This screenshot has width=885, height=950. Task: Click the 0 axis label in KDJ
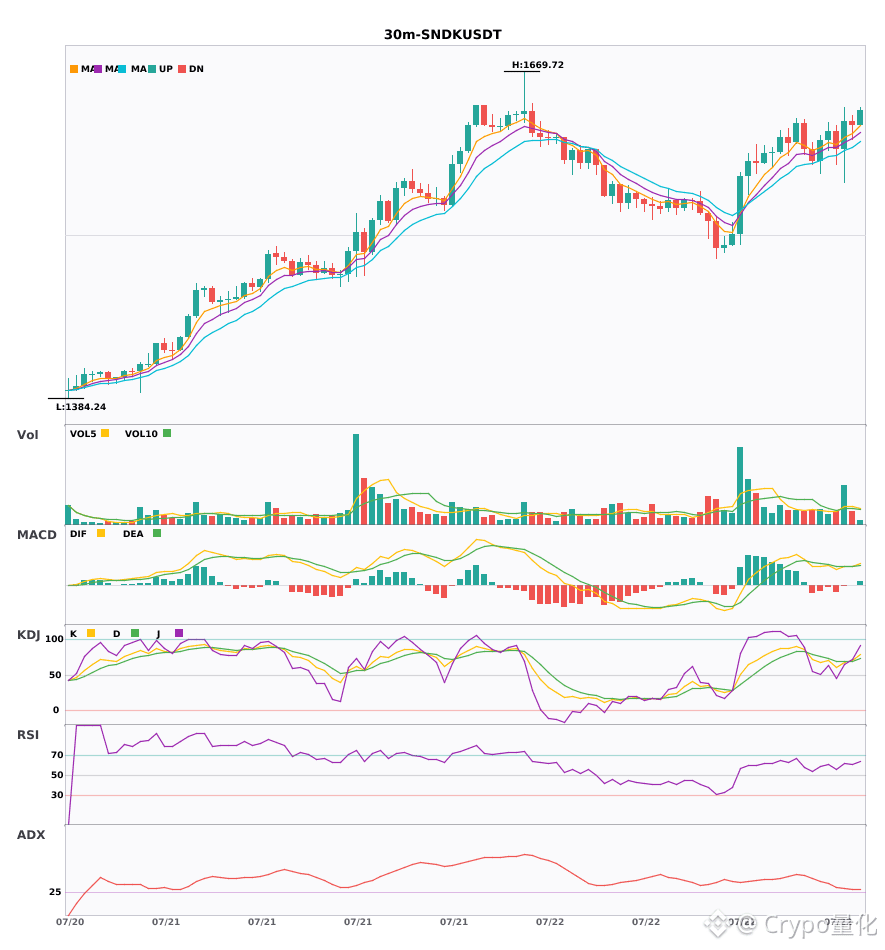click(x=56, y=710)
